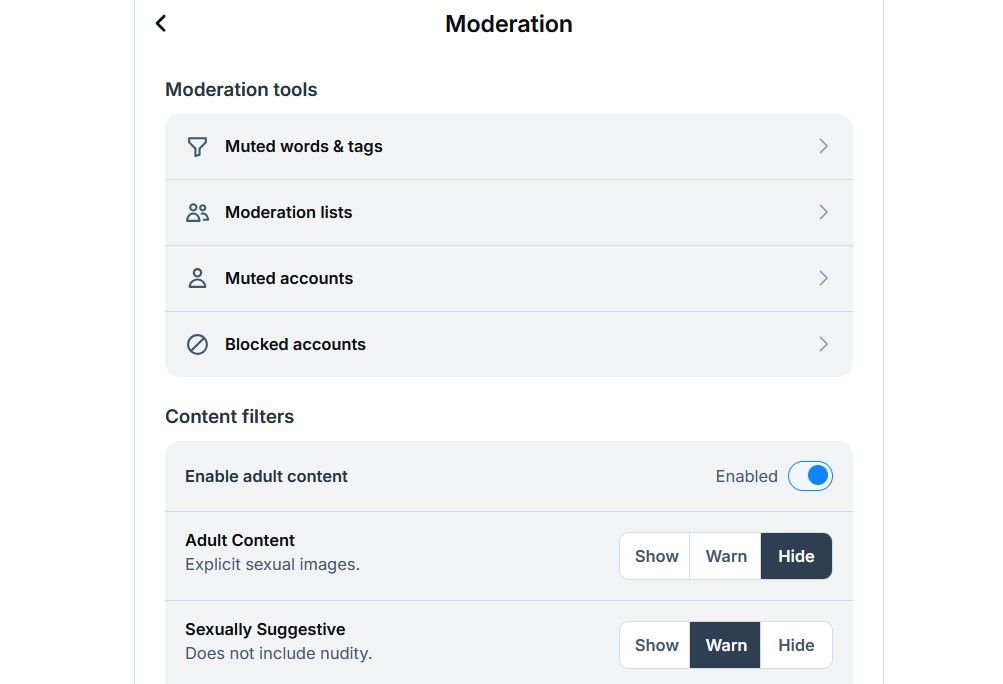Toggle the Enable adult content switch
This screenshot has height=684, width=1003.
click(810, 476)
